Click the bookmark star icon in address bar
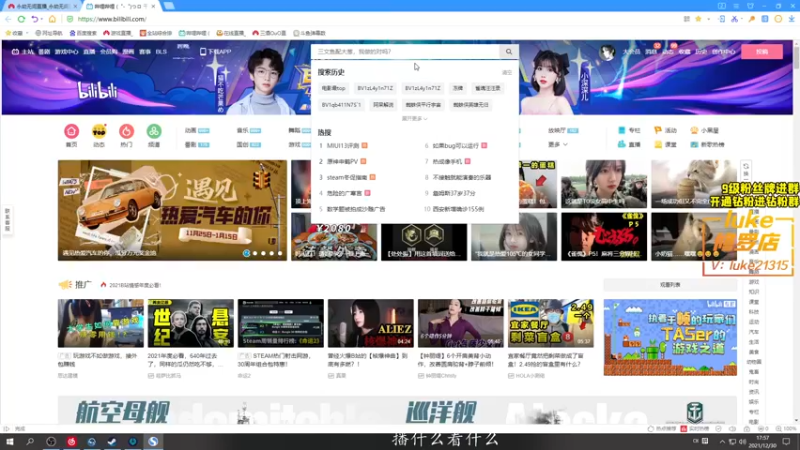Image resolution: width=800 pixels, height=450 pixels. coord(698,19)
